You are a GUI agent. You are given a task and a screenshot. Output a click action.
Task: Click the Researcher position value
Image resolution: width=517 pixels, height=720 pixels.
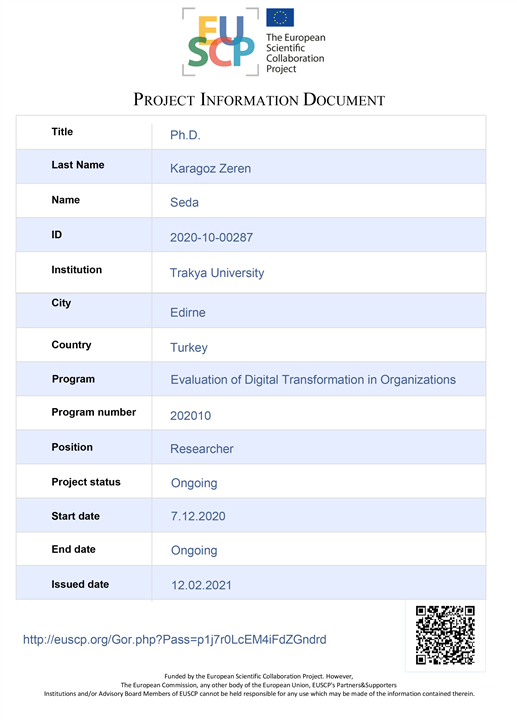point(202,449)
